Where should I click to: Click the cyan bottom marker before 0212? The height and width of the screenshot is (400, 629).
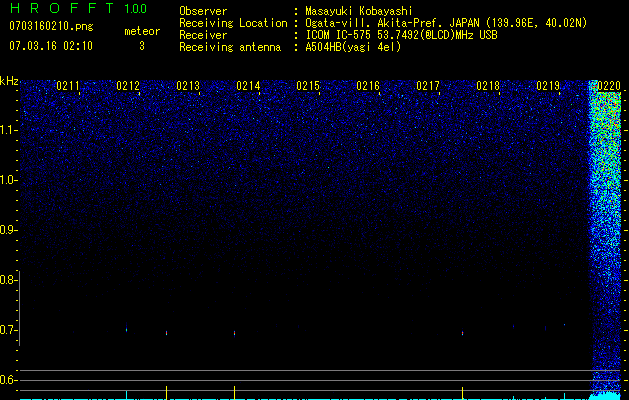127,395
